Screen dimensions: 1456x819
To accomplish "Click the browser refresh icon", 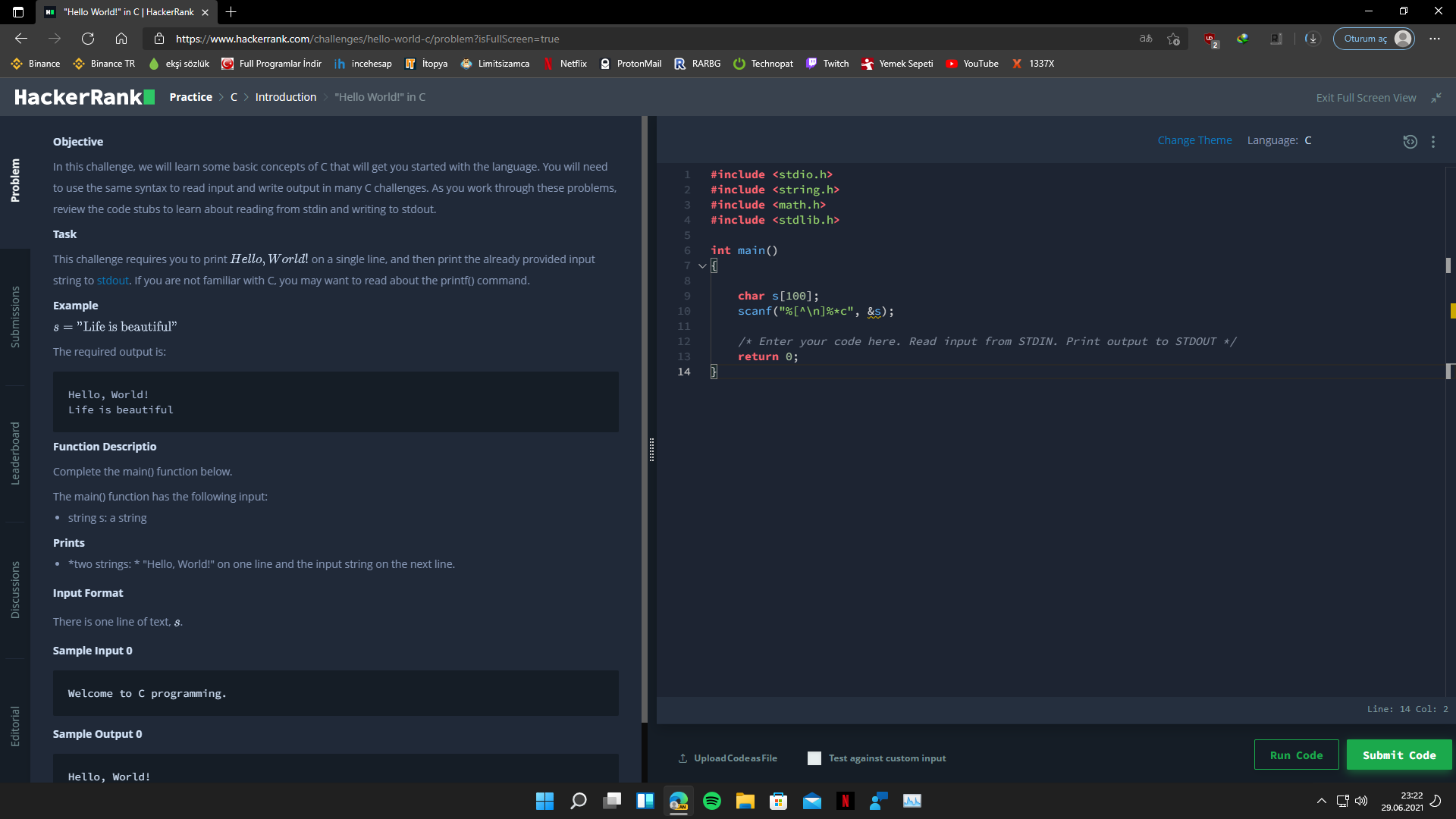I will tap(88, 39).
